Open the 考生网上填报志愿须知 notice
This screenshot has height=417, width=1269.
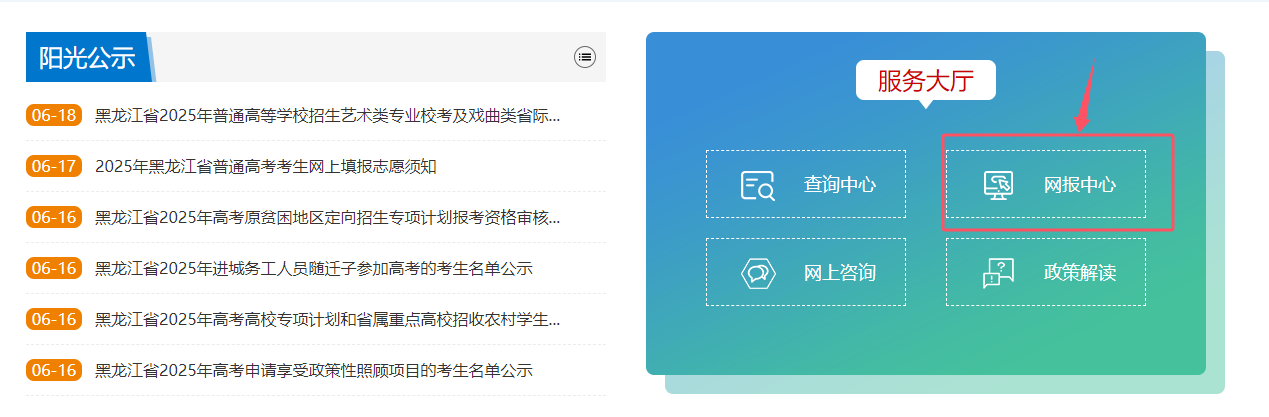[265, 166]
